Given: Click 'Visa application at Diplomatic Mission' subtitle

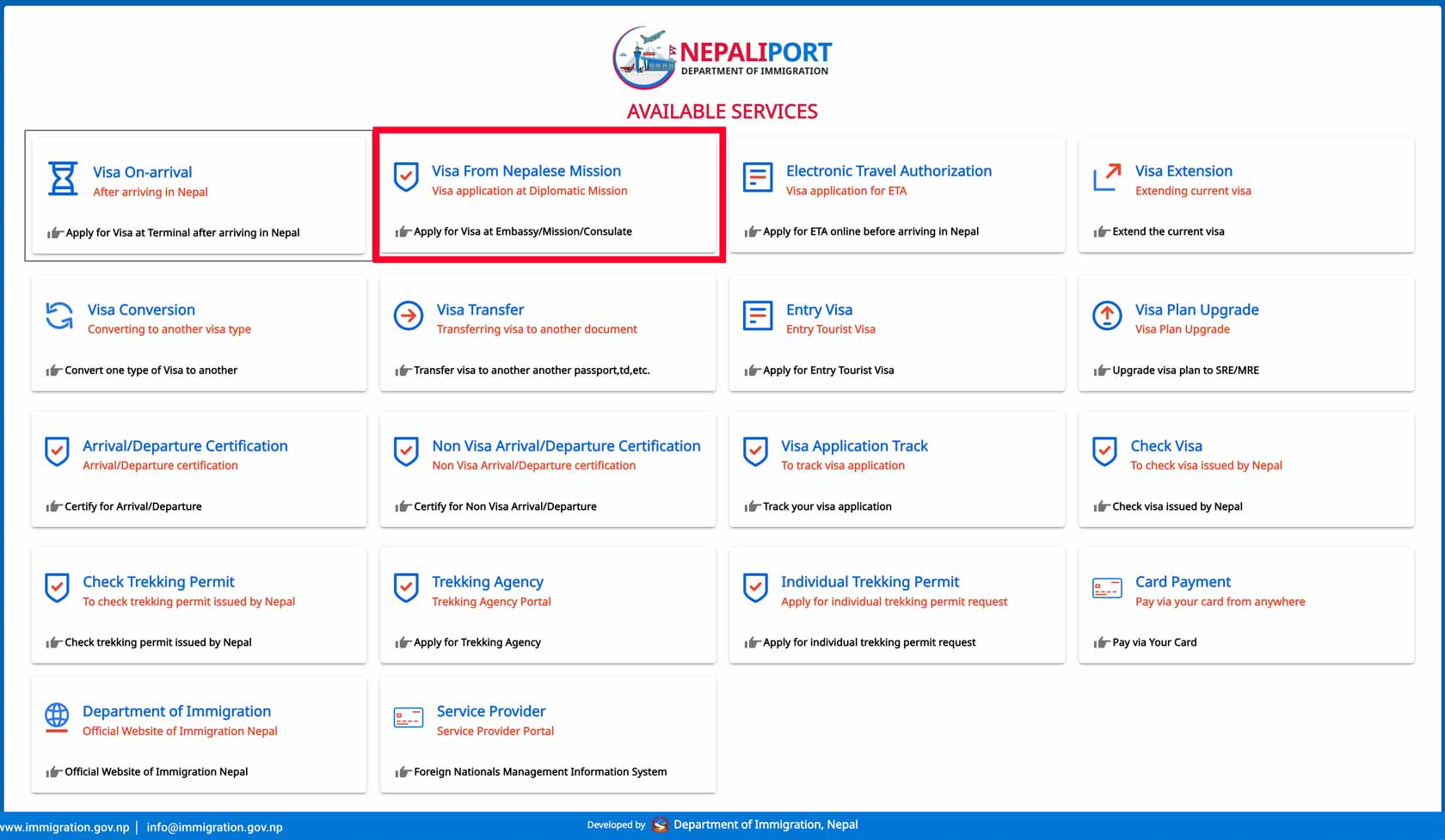Looking at the screenshot, I should point(530,191).
